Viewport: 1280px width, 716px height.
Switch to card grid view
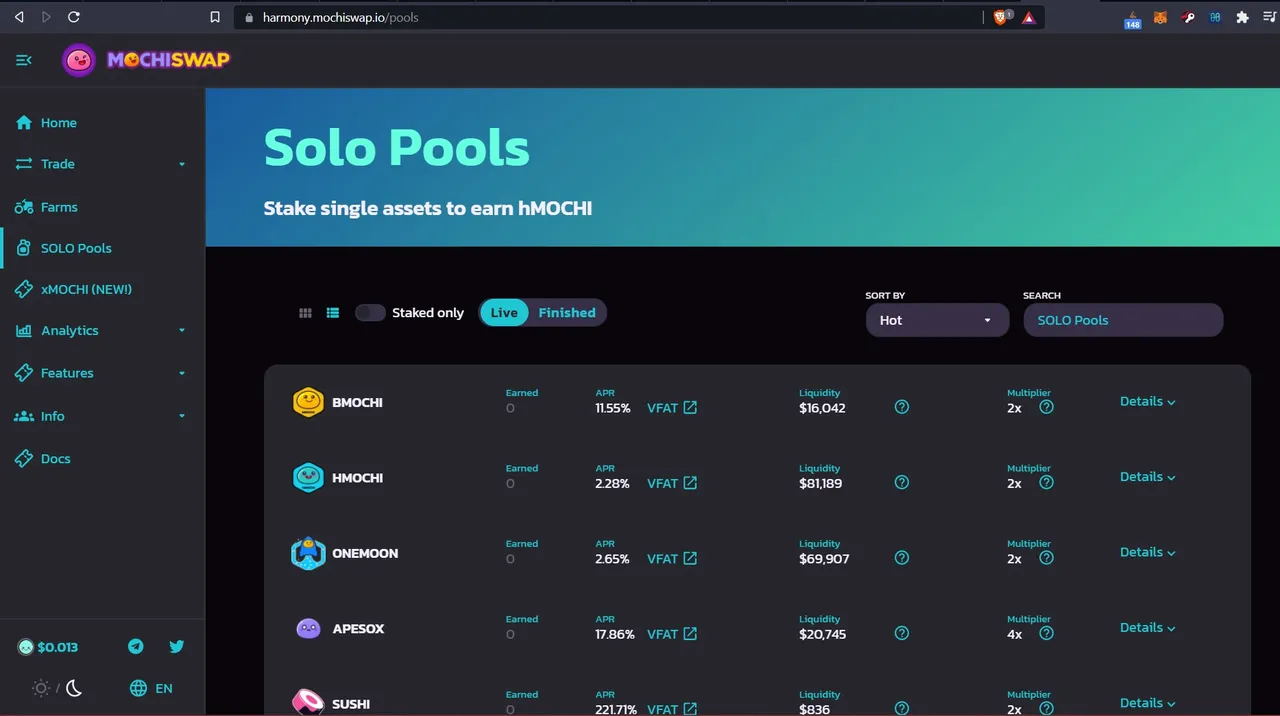(306, 313)
